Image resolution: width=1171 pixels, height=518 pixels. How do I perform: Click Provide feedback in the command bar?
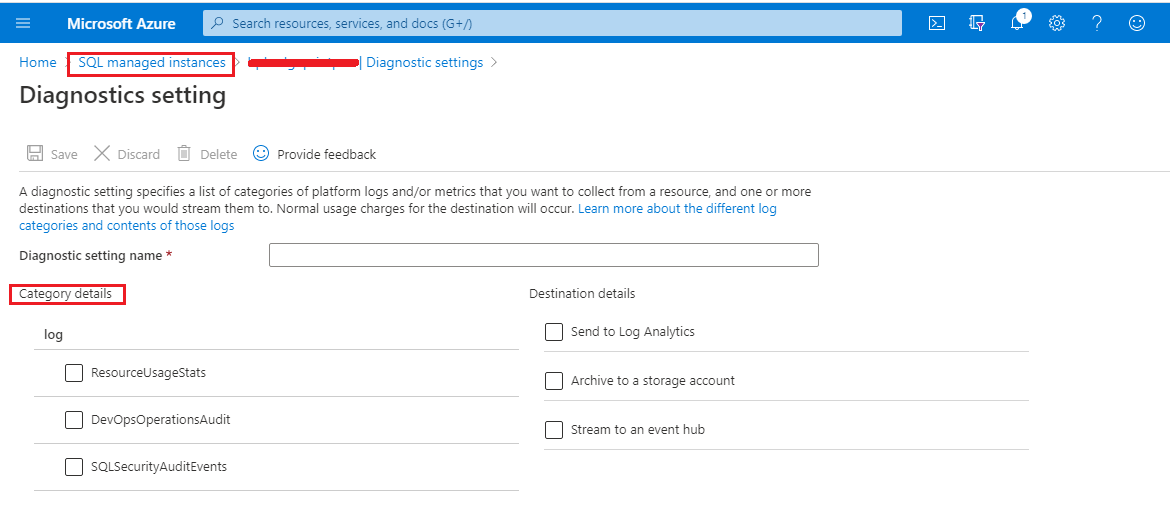point(315,154)
